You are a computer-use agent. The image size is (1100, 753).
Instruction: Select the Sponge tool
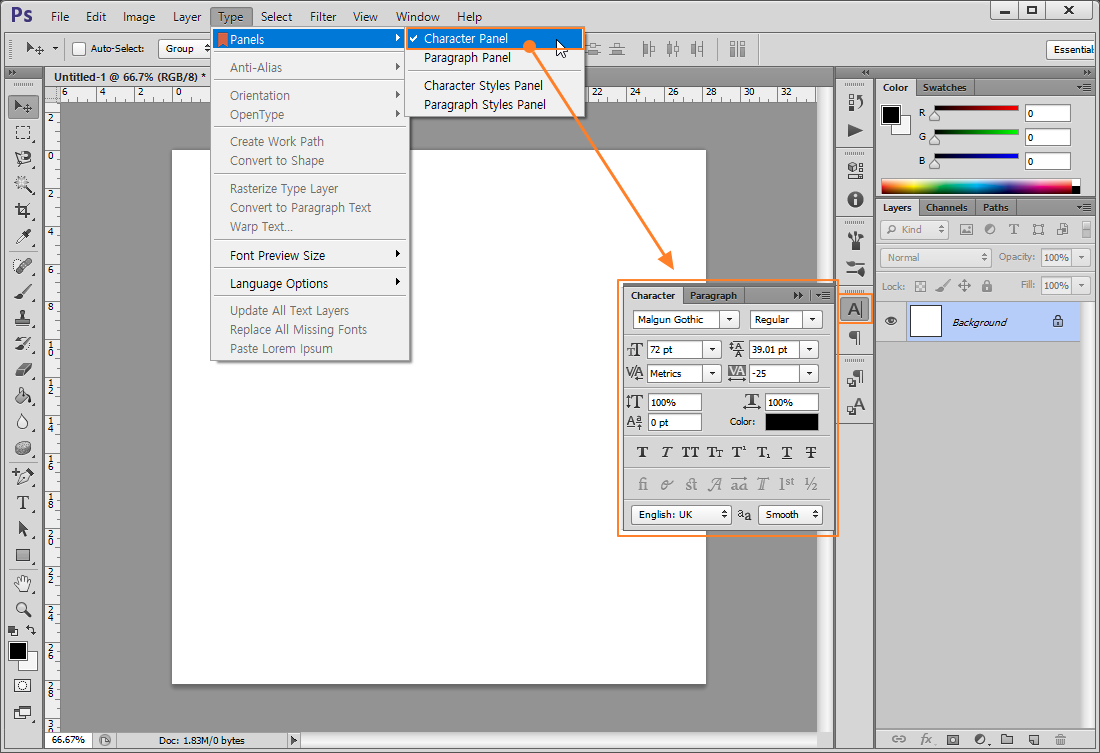coord(23,448)
